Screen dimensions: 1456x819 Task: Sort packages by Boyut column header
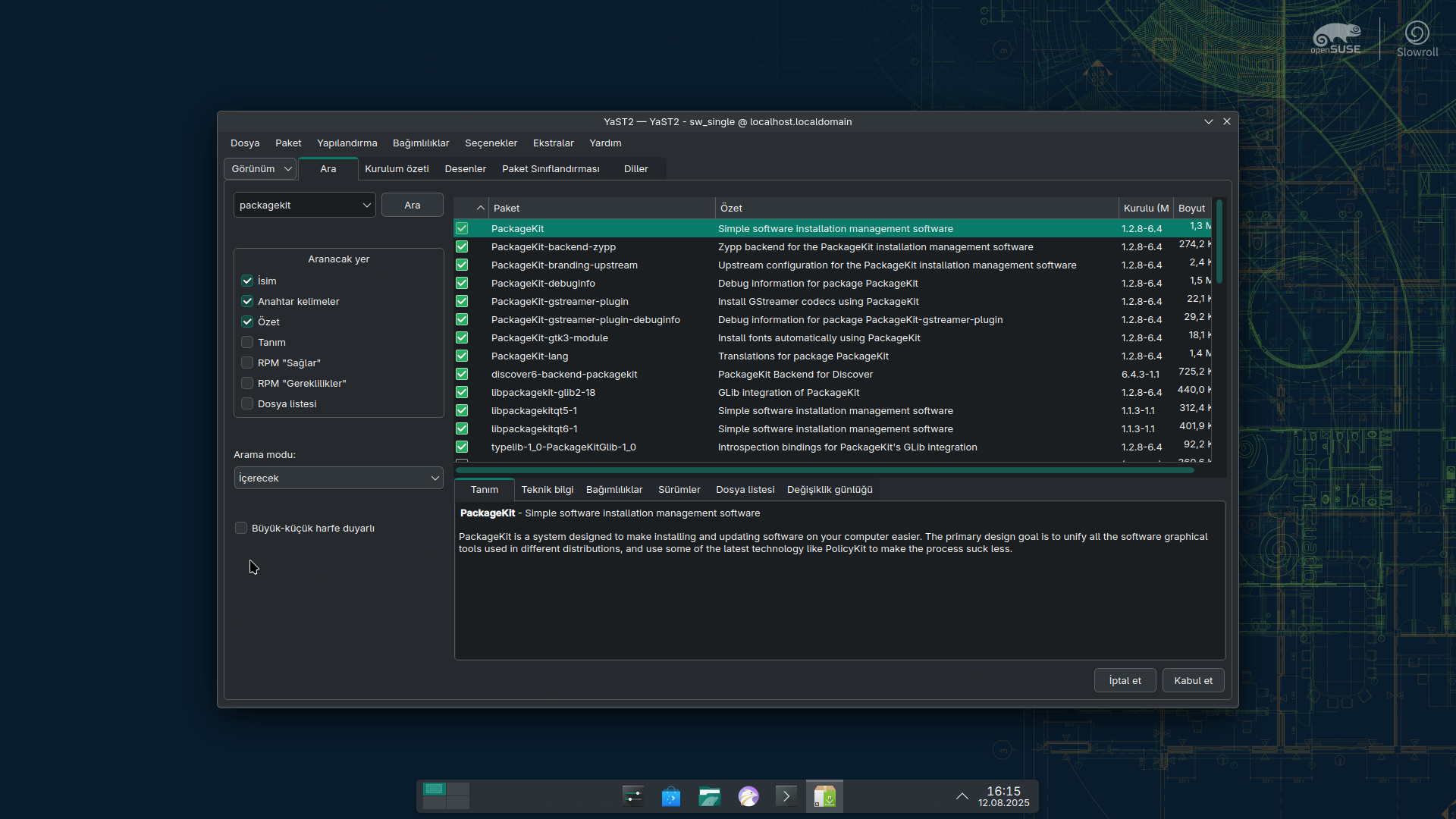pos(1192,208)
